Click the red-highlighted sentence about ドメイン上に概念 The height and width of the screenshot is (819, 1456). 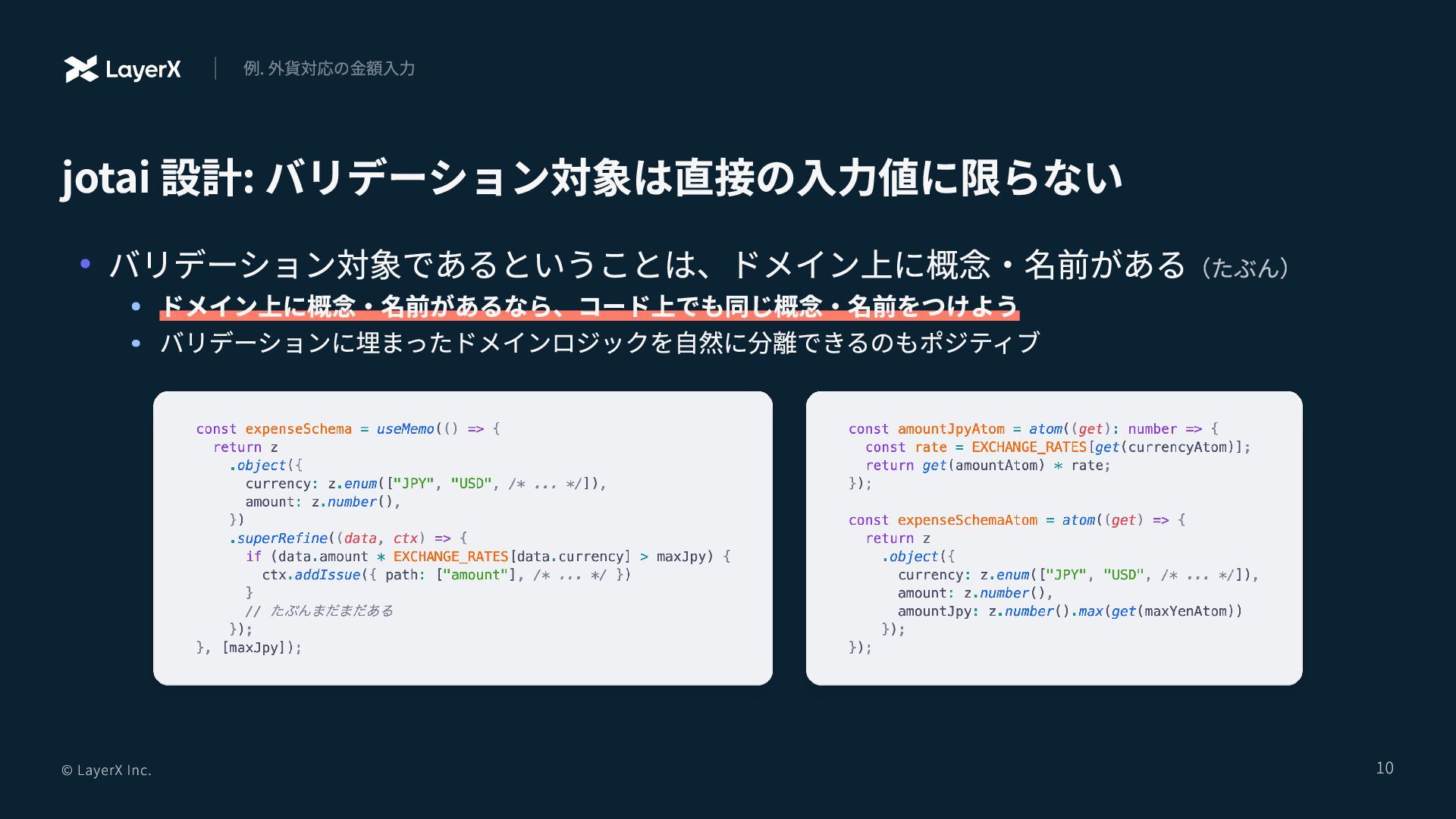click(x=588, y=306)
